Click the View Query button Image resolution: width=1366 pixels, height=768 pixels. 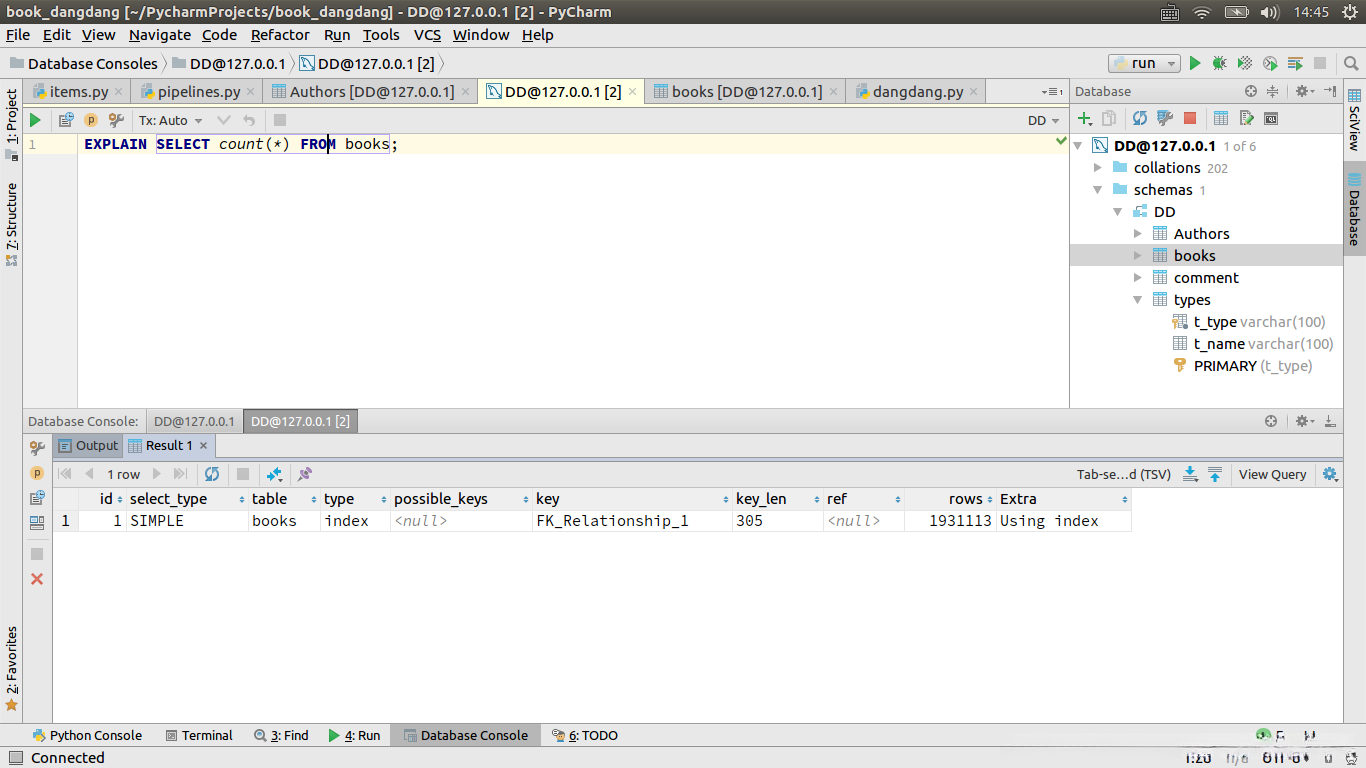1272,474
